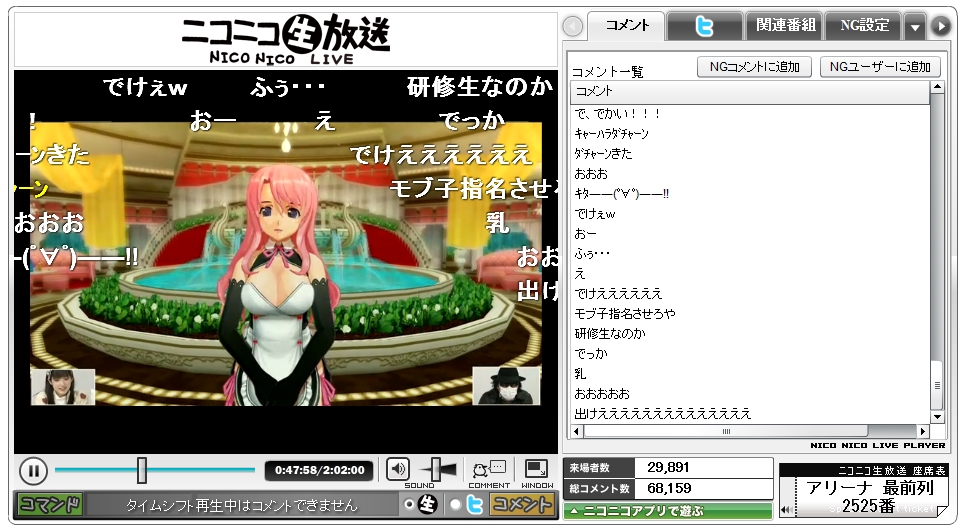This screenshot has height=530, width=970.
Task: Pause the timeshift playback
Action: tap(33, 471)
